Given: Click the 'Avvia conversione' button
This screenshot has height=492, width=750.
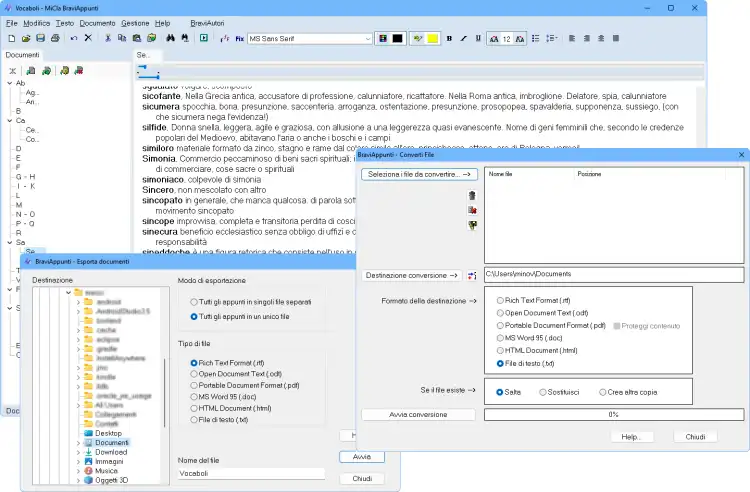Looking at the screenshot, I should (x=419, y=415).
